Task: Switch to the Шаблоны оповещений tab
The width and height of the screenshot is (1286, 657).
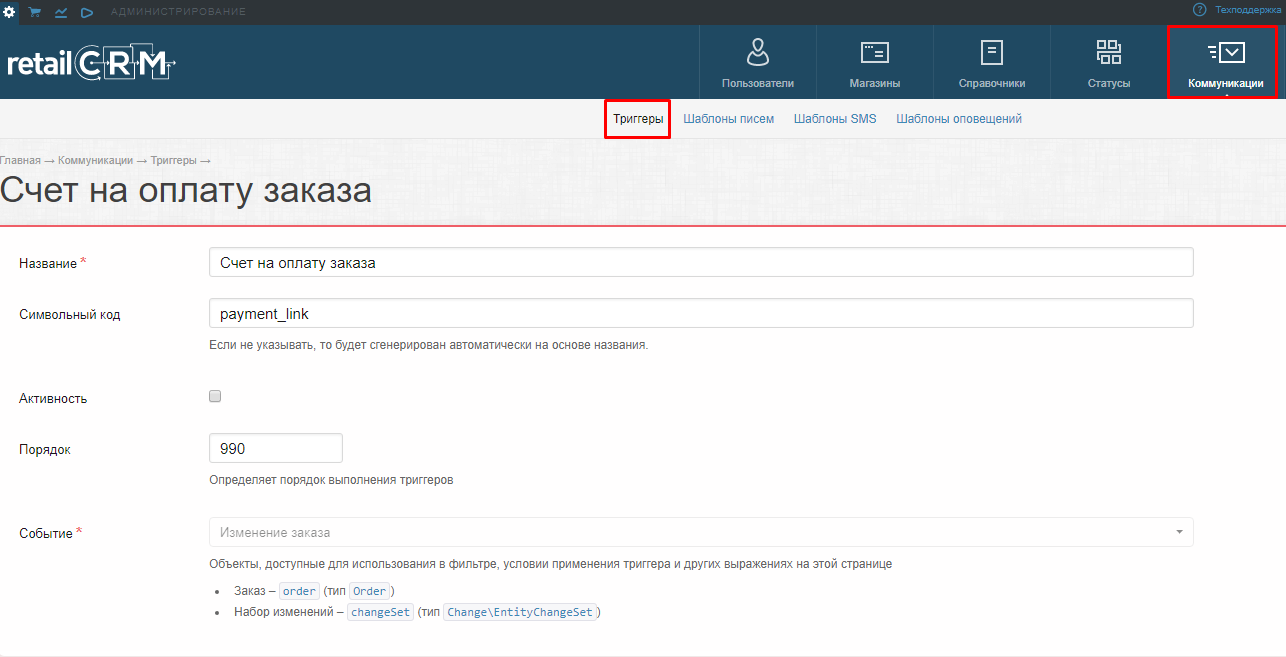Action: [x=959, y=119]
